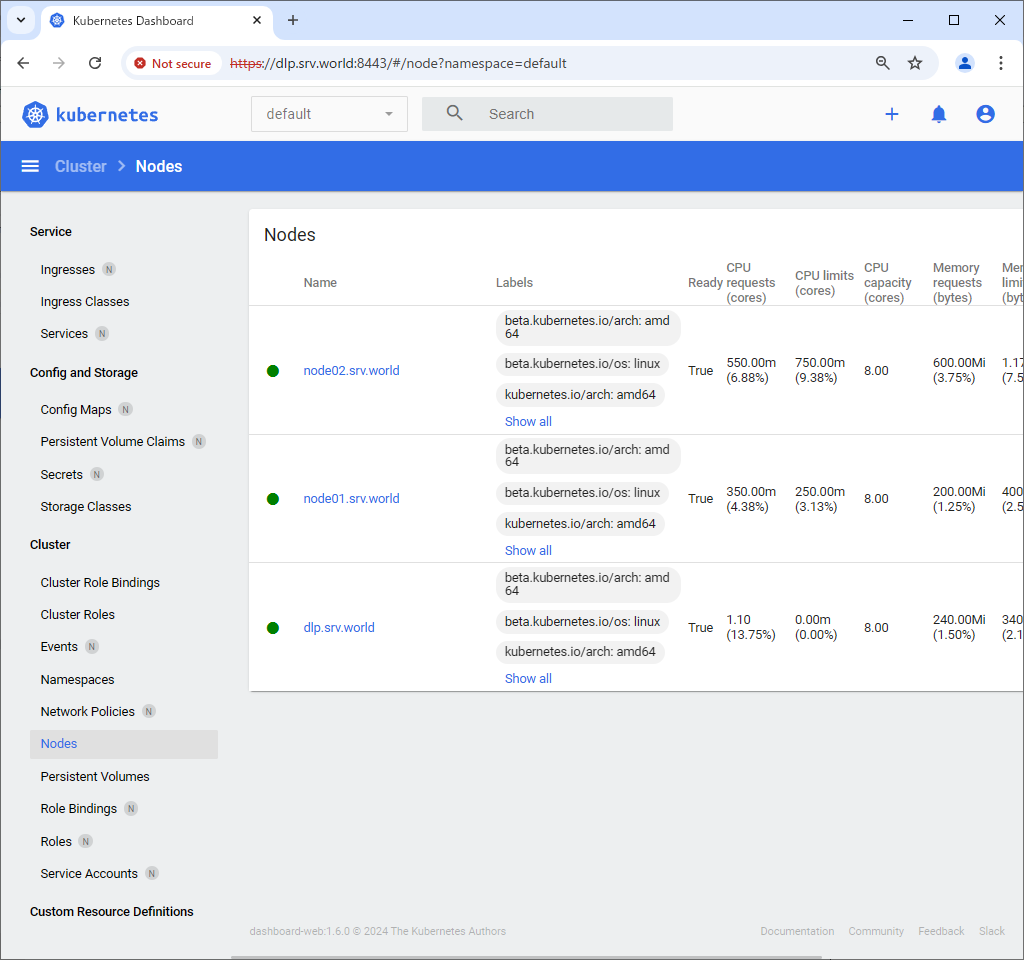This screenshot has width=1024, height=960.
Task: Show all labels for node02.srv.world
Action: click(x=528, y=422)
